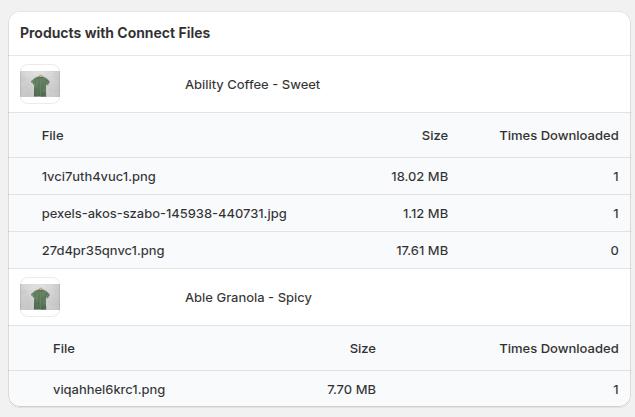635x417 pixels.
Task: Click the Products with Connect Files heading
Action: click(115, 33)
